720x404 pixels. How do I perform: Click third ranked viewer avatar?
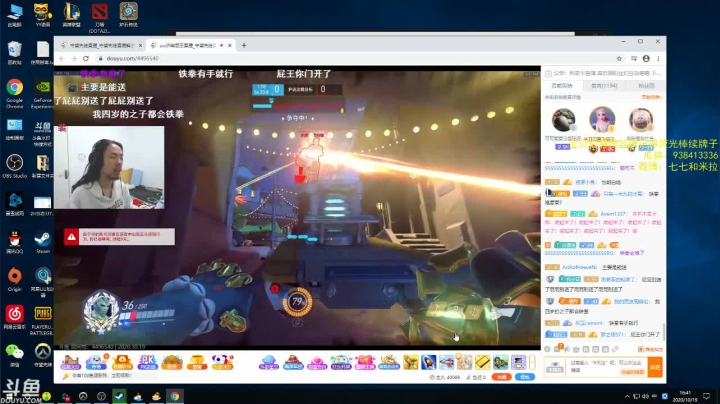641,120
